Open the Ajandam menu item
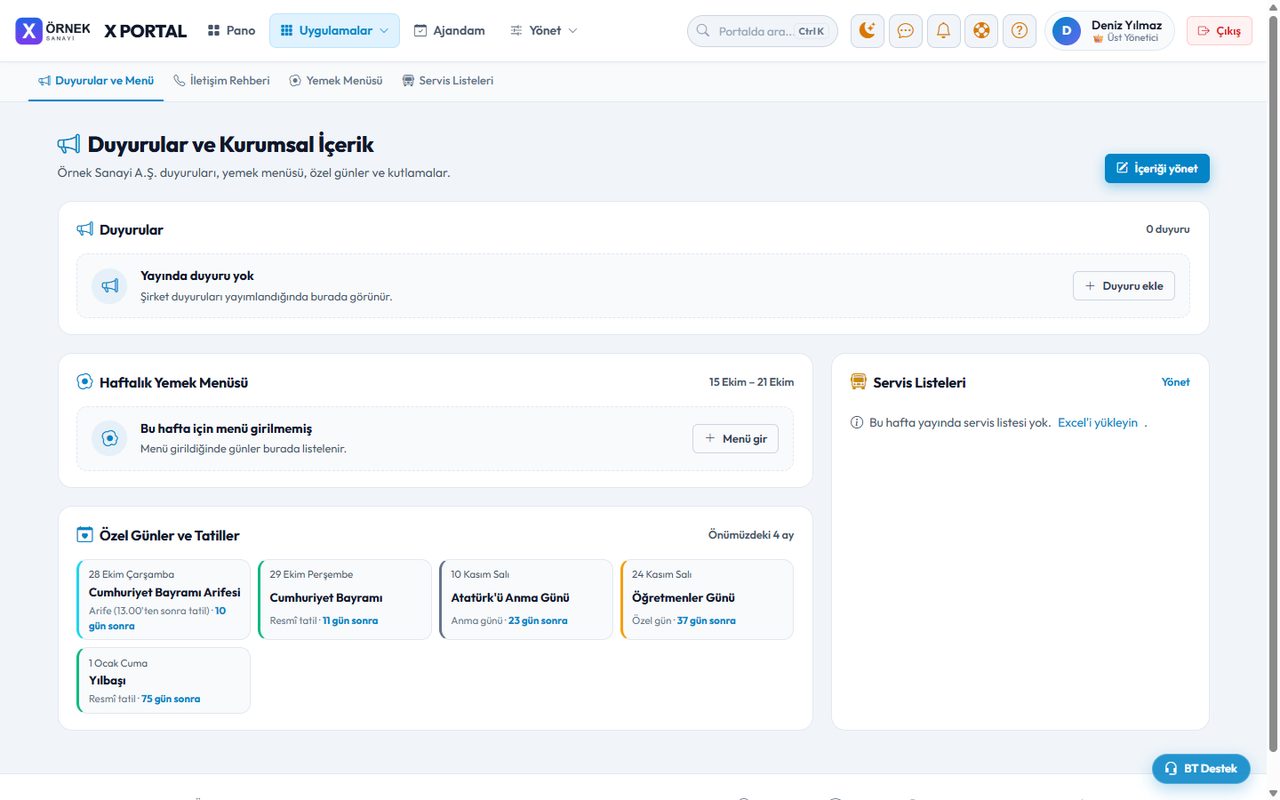Screen dimensions: 1280x800 (x=449, y=31)
